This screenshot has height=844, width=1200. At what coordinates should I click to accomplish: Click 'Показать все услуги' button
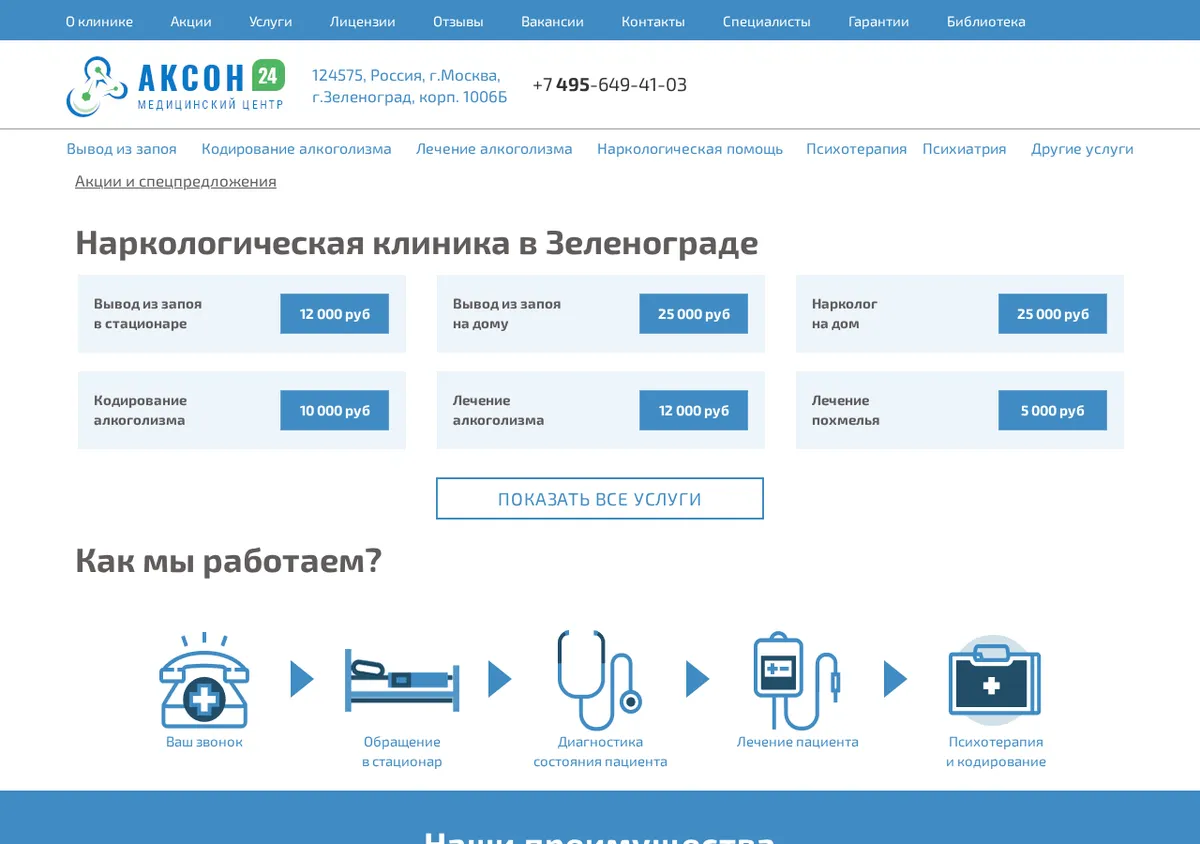[x=600, y=499]
